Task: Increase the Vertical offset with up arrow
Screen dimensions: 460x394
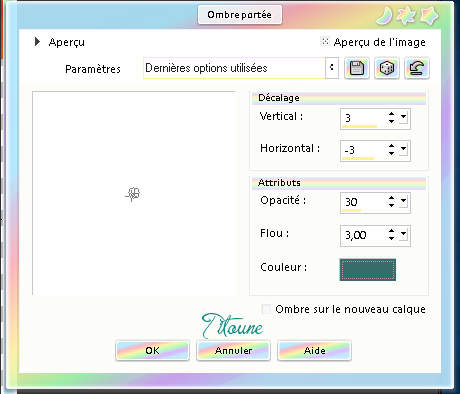Action: [391, 114]
